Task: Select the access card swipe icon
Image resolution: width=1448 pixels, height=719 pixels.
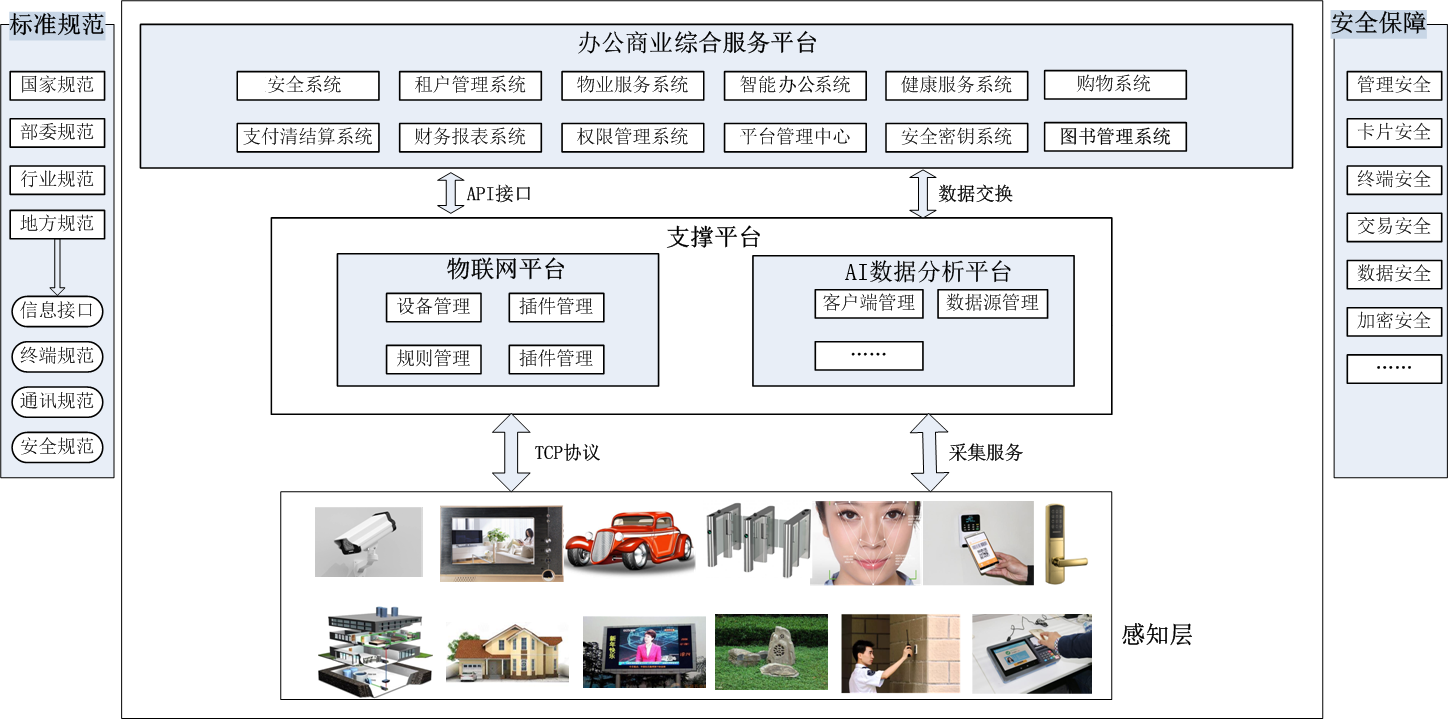Action: [x=900, y=650]
